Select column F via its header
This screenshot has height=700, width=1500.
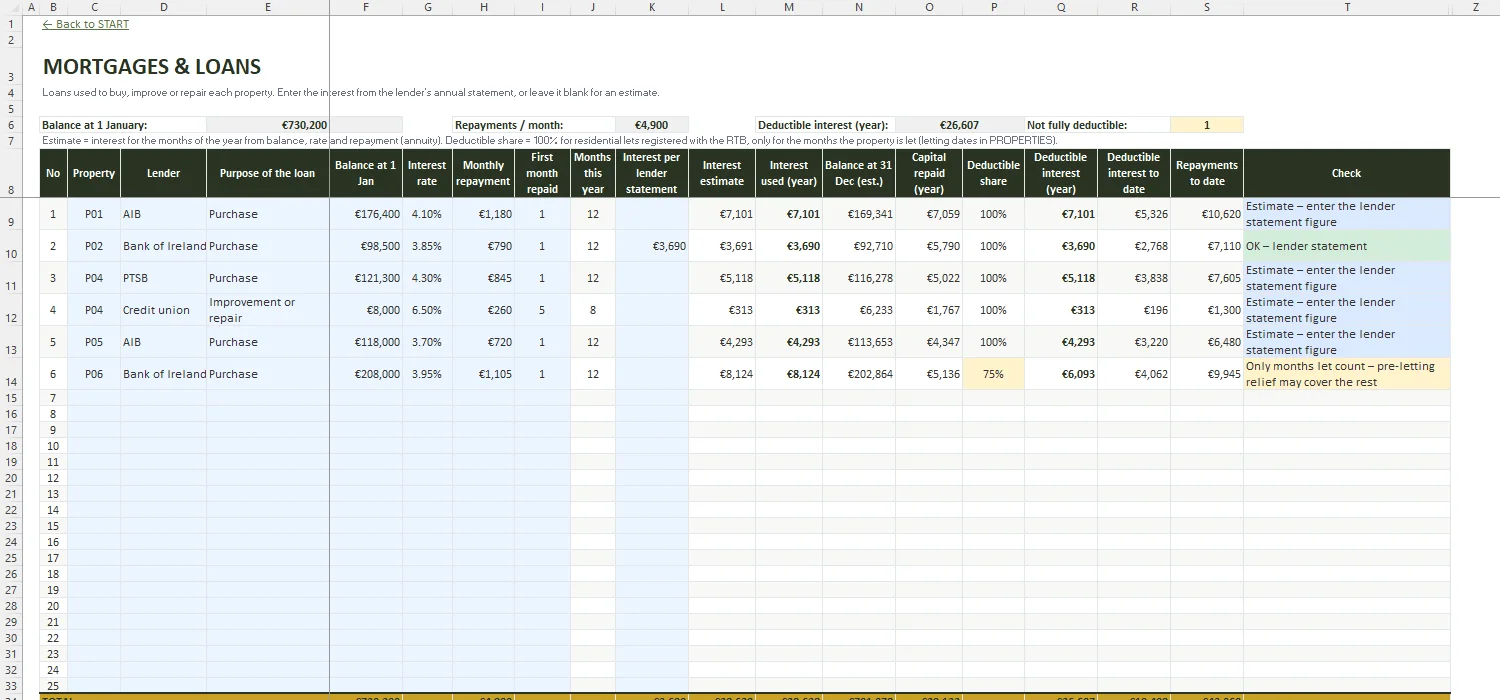click(366, 7)
